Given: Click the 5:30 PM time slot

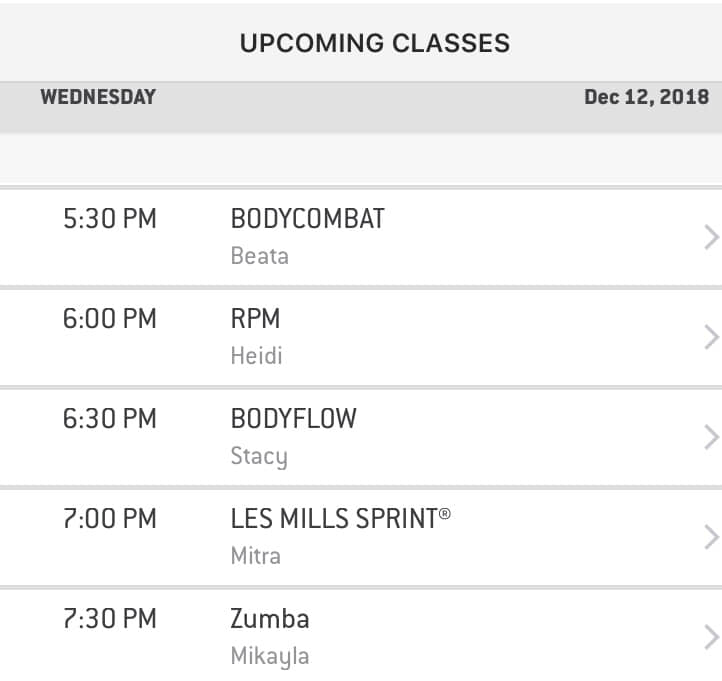Looking at the screenshot, I should pos(109,219).
